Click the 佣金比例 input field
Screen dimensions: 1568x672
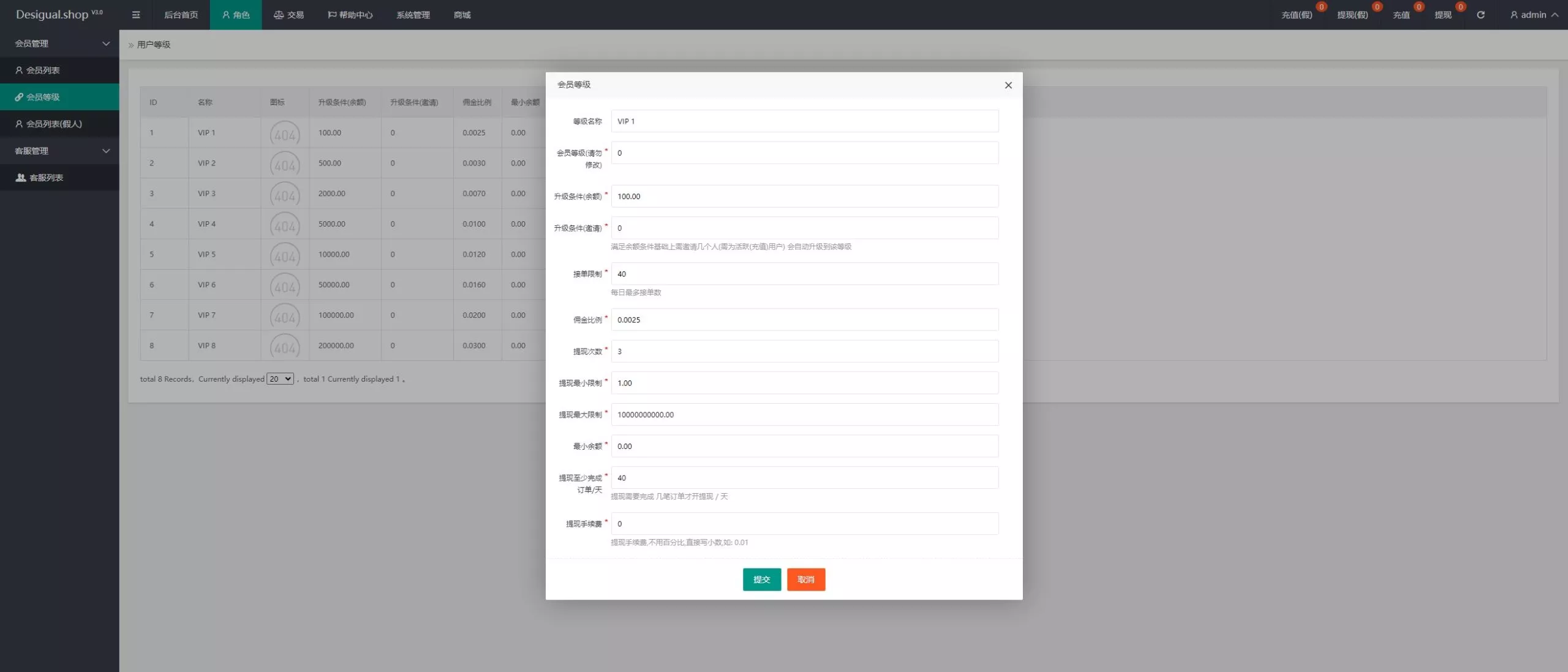[x=804, y=320]
